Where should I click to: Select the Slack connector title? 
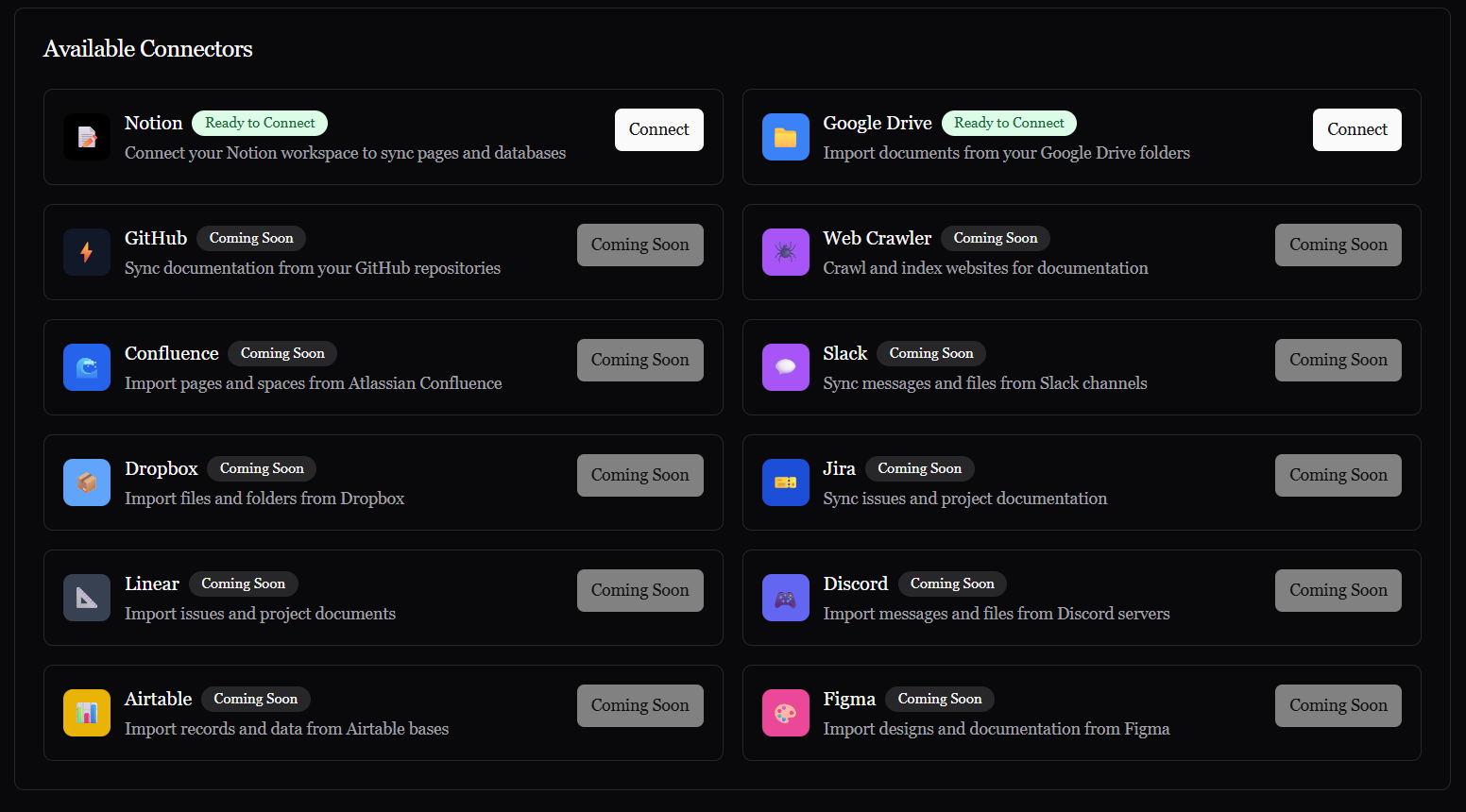pos(845,353)
